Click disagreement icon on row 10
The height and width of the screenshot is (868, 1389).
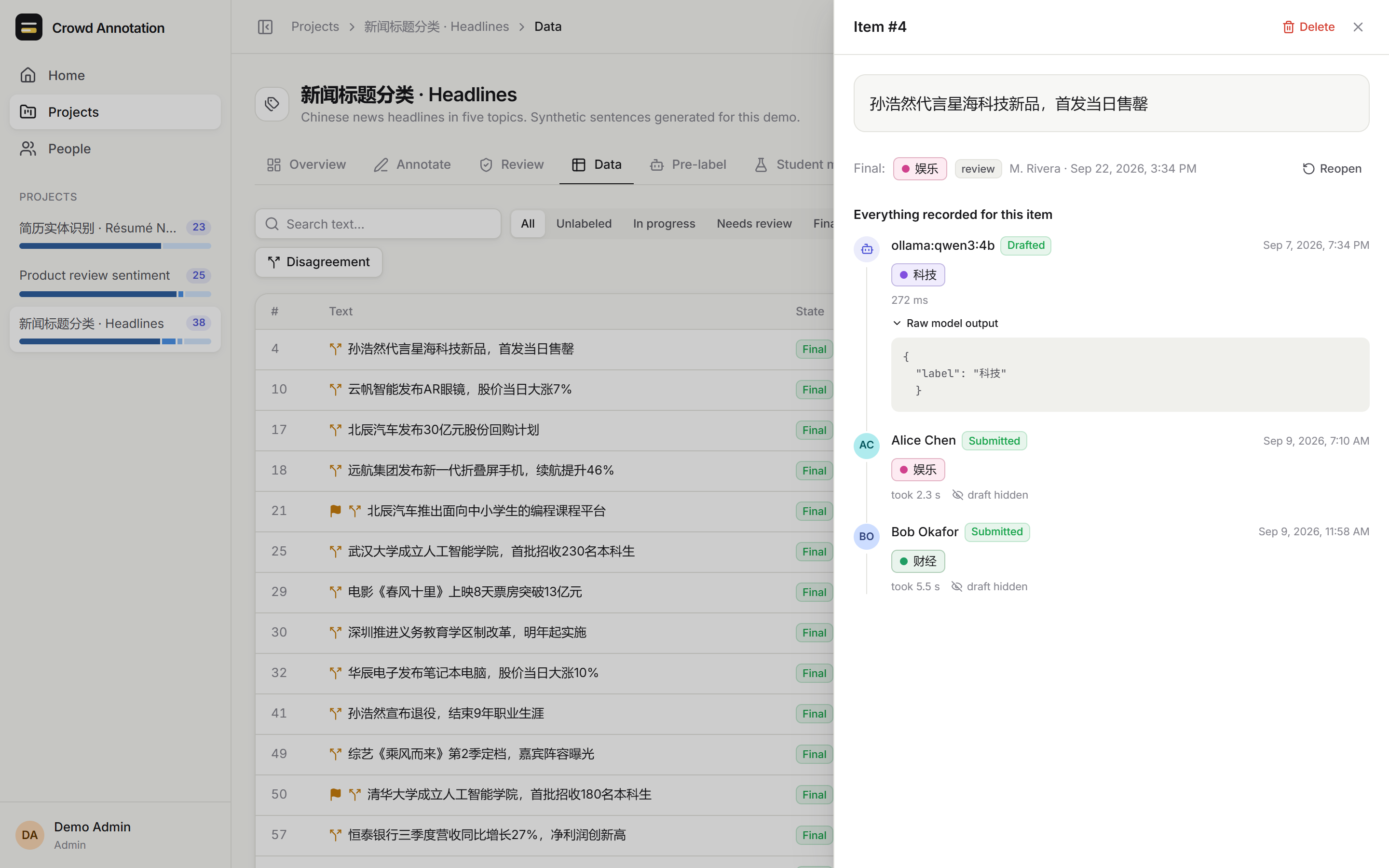pos(336,390)
